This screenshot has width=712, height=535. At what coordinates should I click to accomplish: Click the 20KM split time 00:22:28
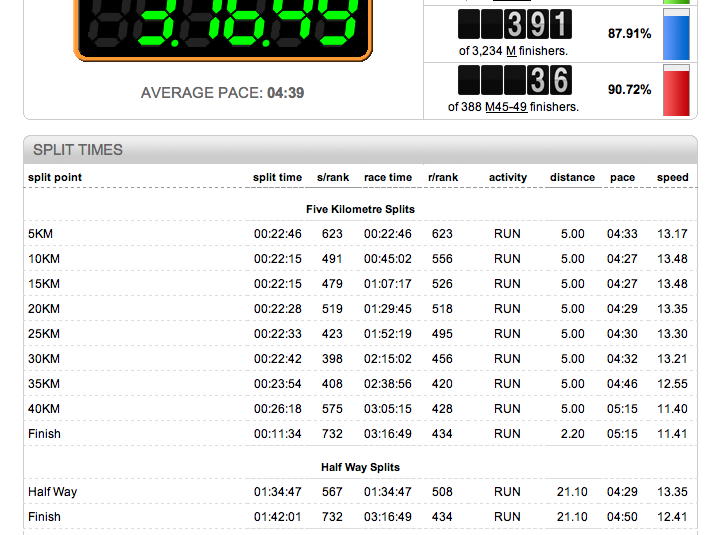(277, 309)
